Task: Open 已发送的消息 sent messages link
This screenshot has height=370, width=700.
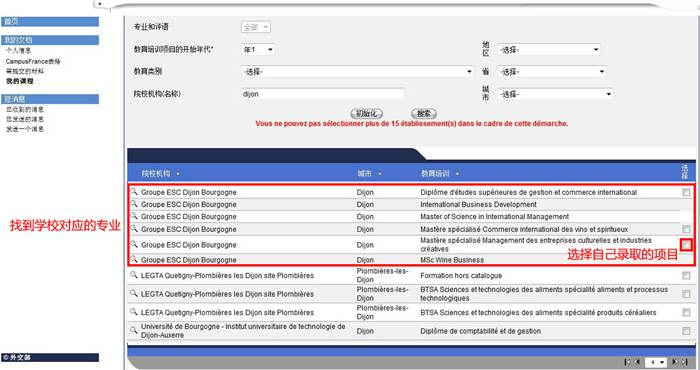Action: tap(25, 119)
